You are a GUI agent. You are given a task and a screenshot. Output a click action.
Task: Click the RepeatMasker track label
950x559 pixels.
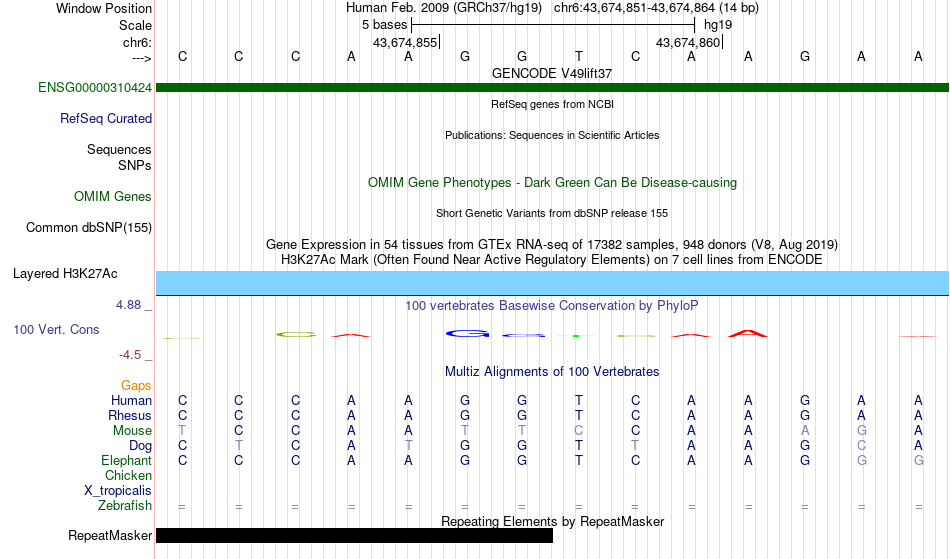pos(110,536)
